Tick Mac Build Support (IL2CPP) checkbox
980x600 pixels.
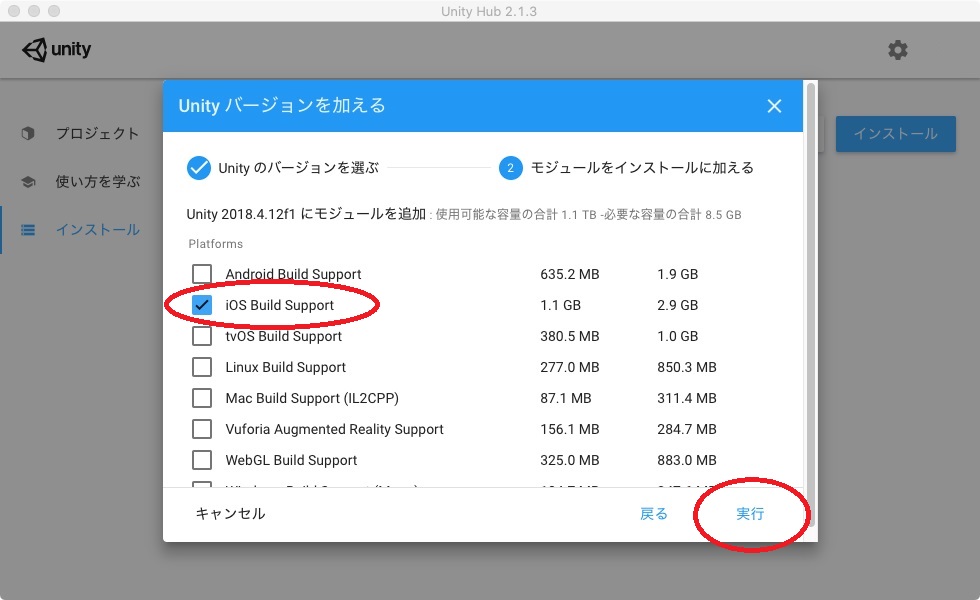click(x=202, y=398)
